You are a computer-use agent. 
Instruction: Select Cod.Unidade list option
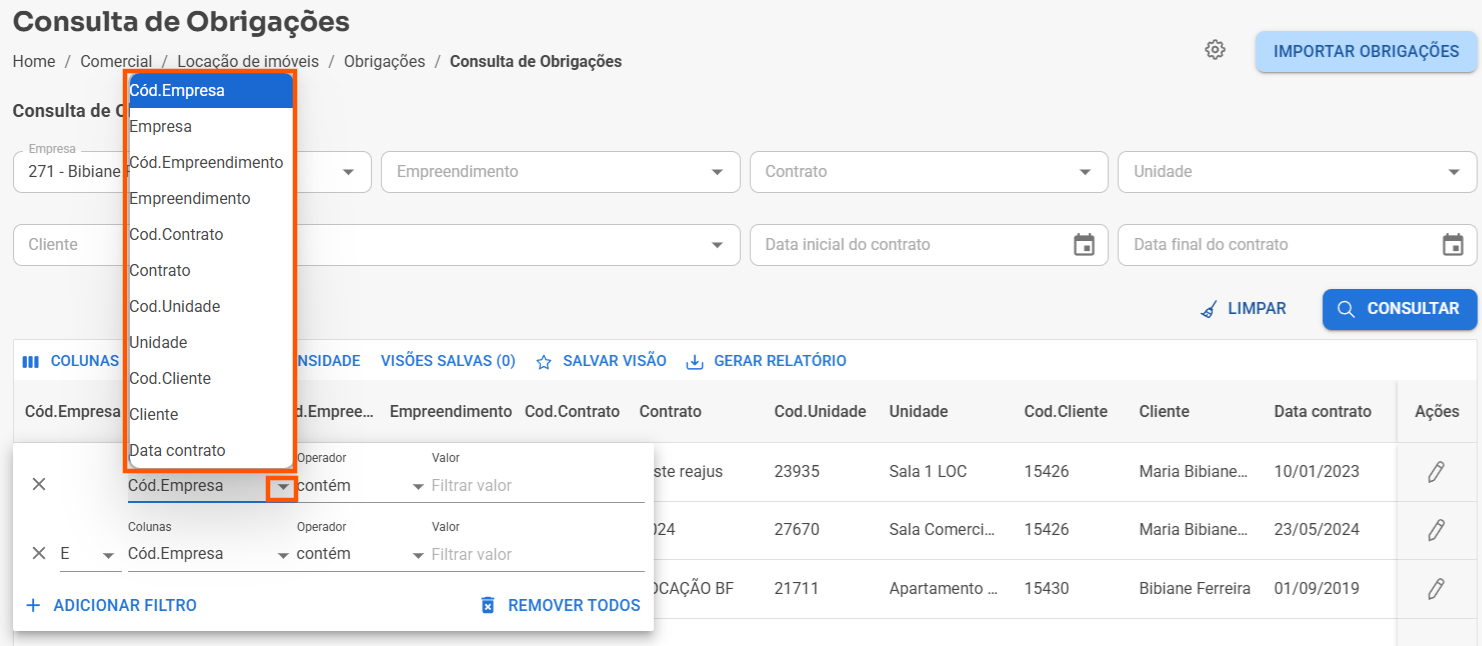[211, 306]
